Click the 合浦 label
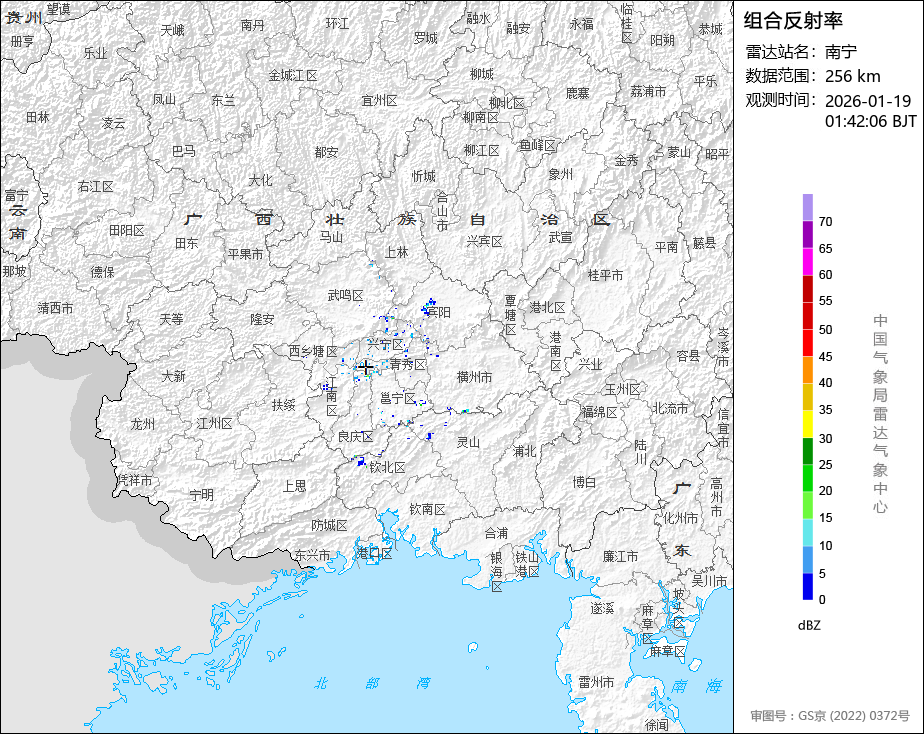This screenshot has height=734, width=924. click(496, 533)
